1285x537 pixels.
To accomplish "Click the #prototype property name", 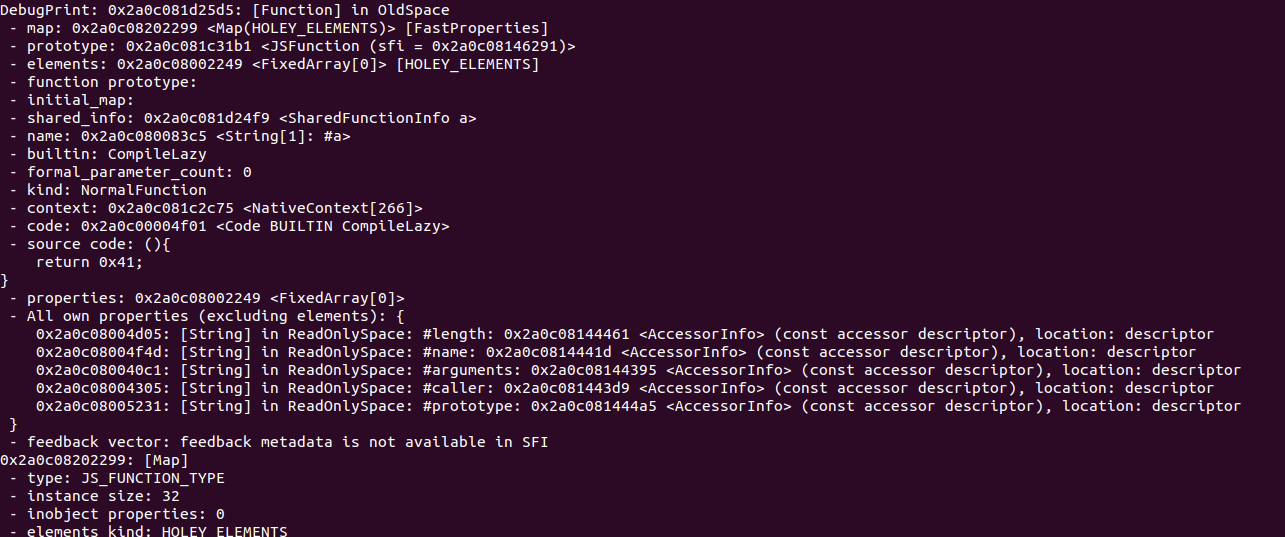I will [472, 406].
